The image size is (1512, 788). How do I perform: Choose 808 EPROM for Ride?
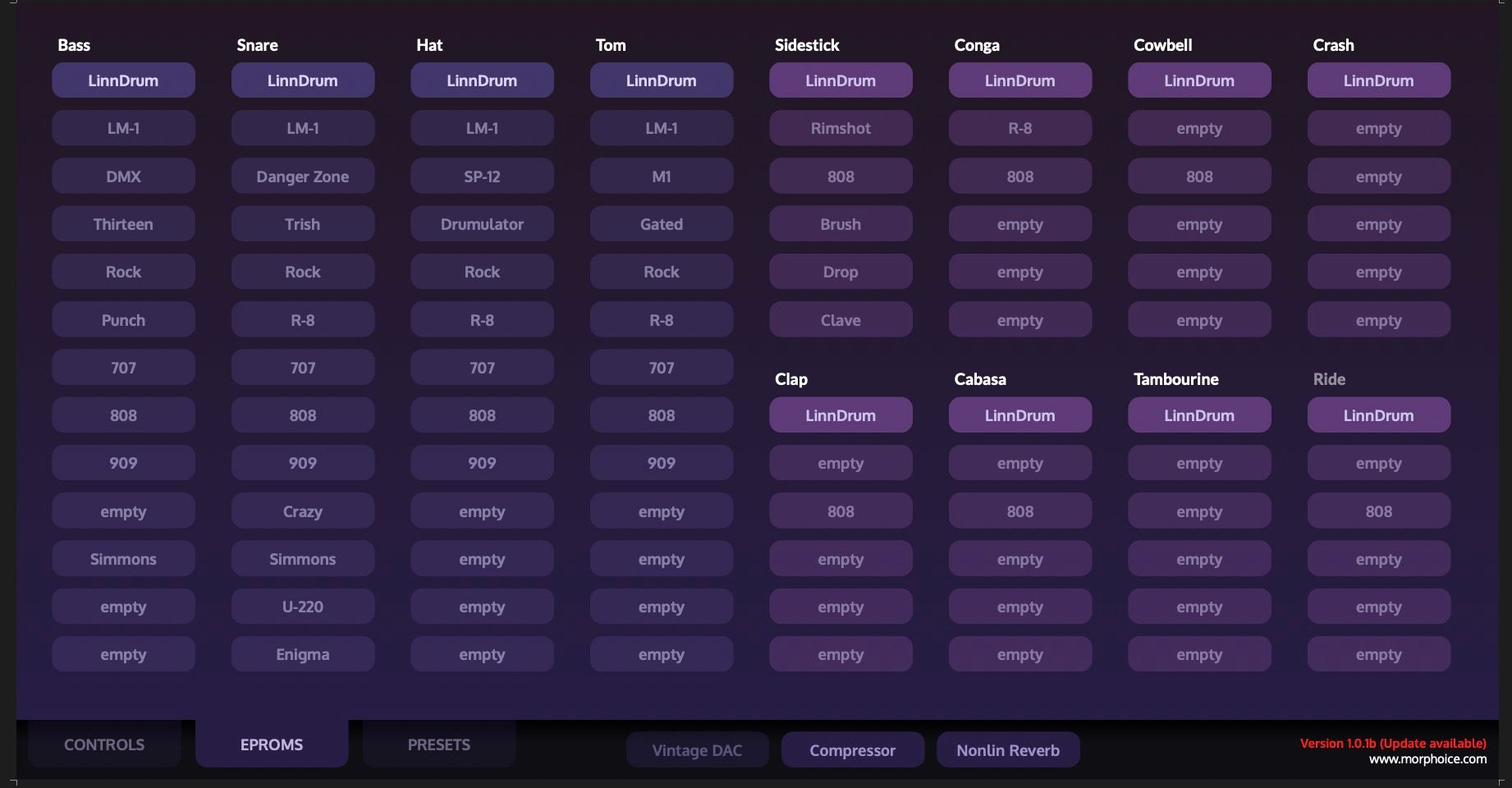pos(1379,511)
